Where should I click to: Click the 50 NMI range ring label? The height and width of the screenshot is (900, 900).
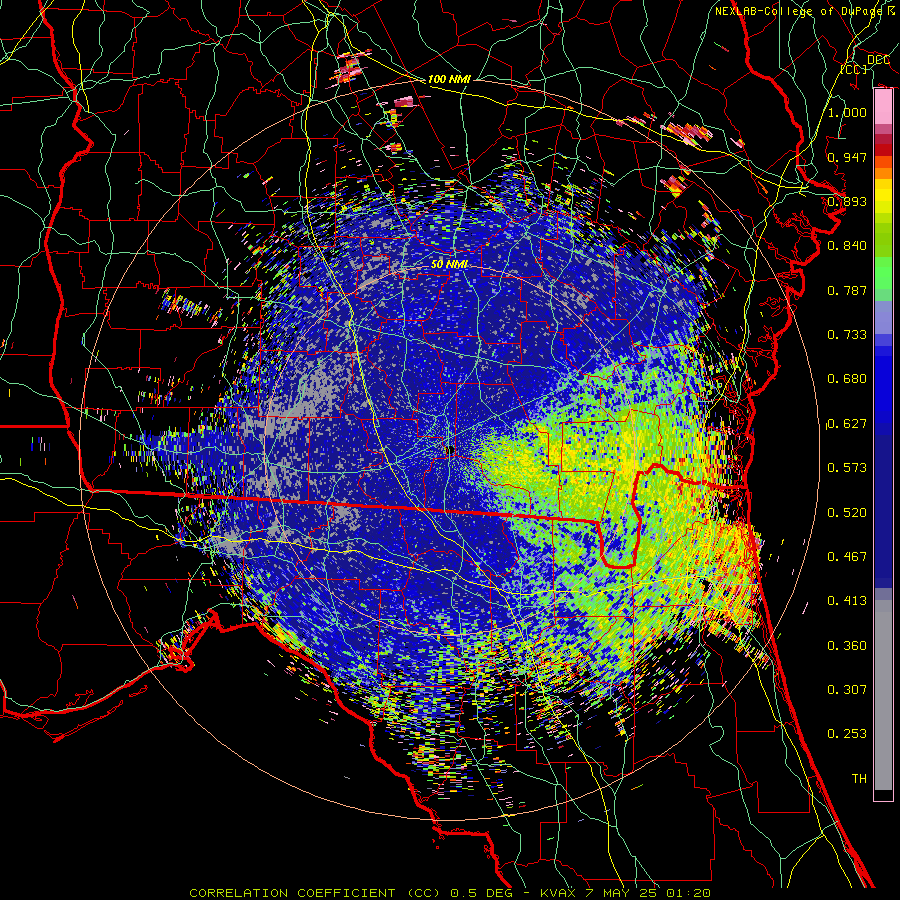pyautogui.click(x=449, y=265)
